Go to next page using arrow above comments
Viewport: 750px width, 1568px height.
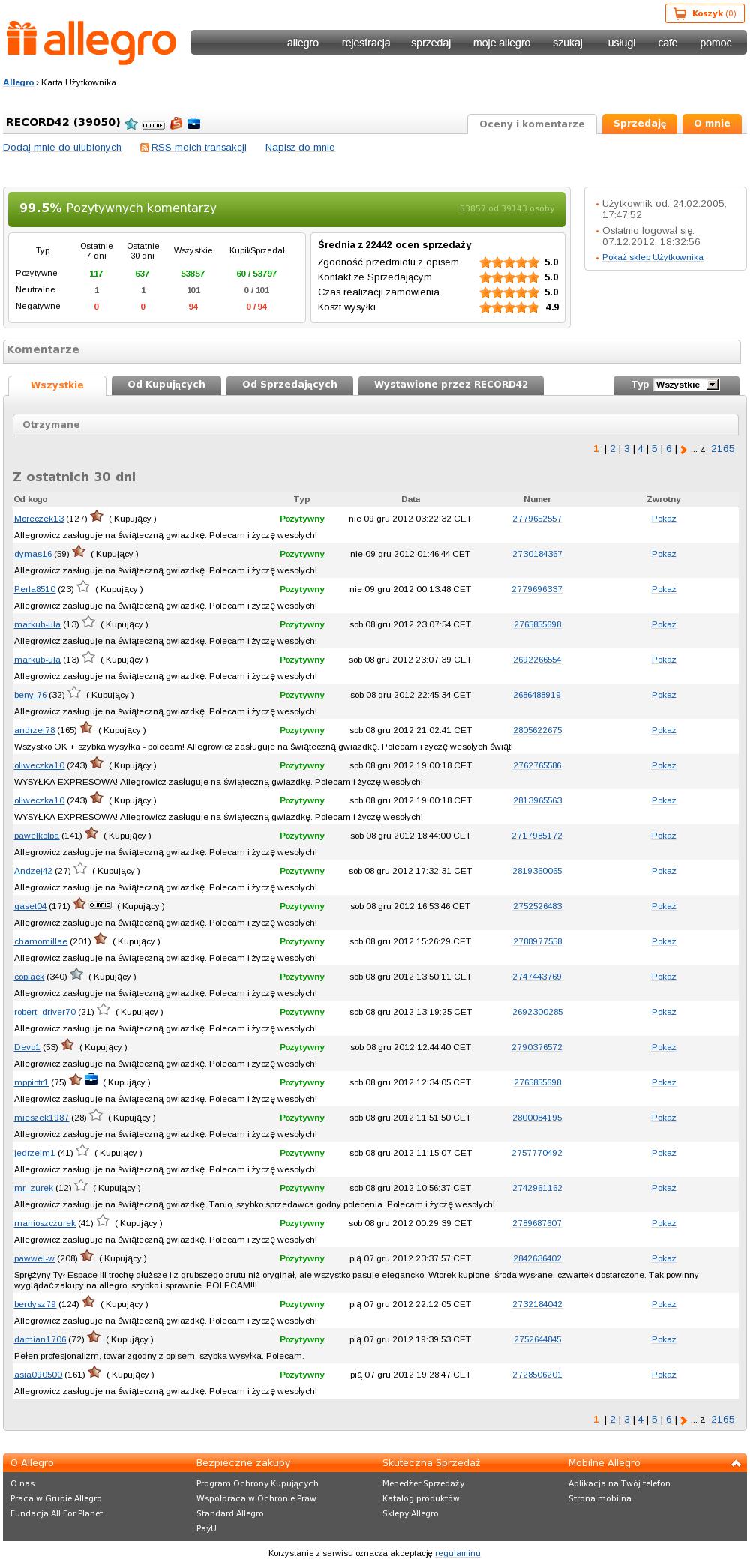(683, 450)
